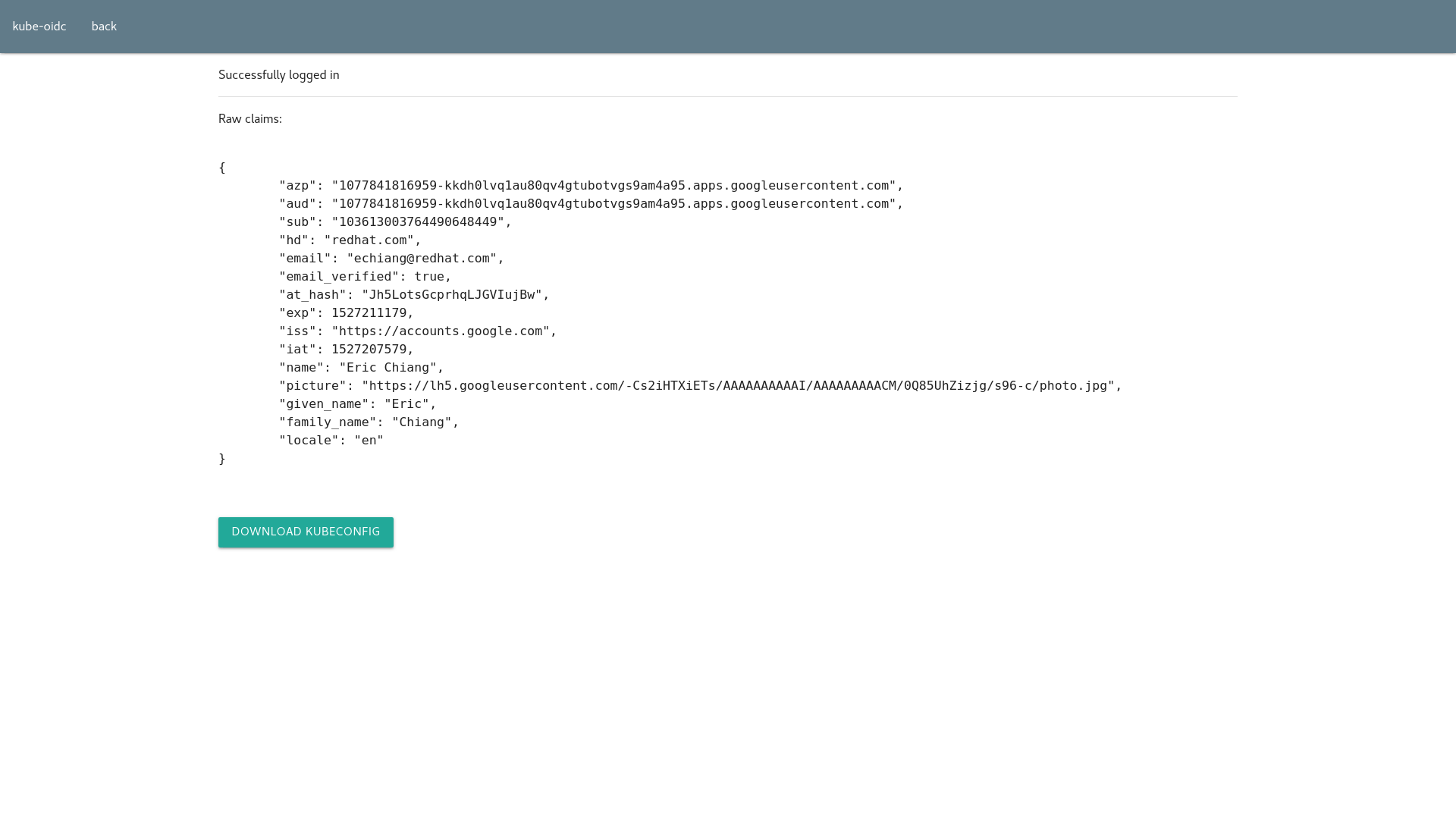Screen dimensions: 1456x819
Task: Click the kube-oidc brand link
Action: click(x=39, y=27)
